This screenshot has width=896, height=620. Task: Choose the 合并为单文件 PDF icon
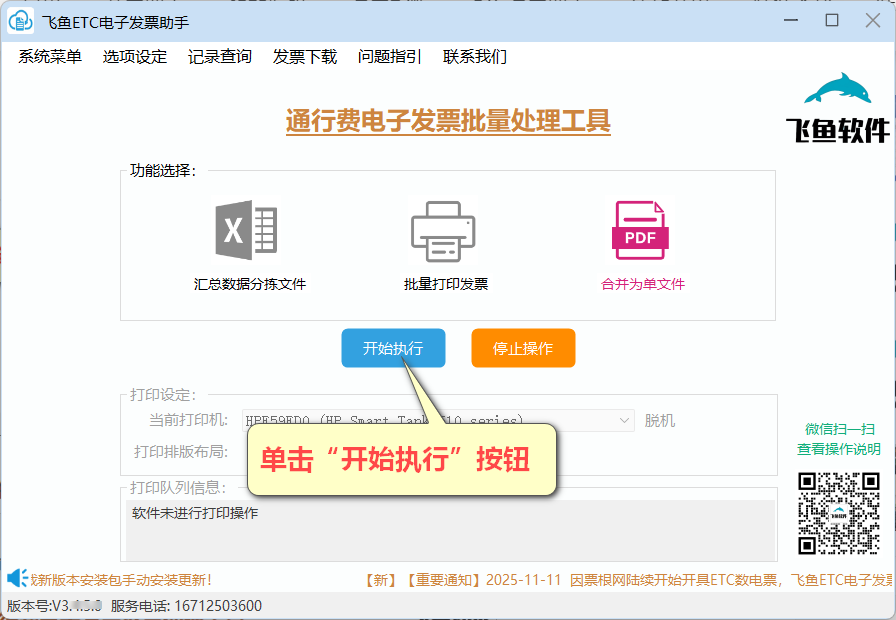(x=640, y=228)
